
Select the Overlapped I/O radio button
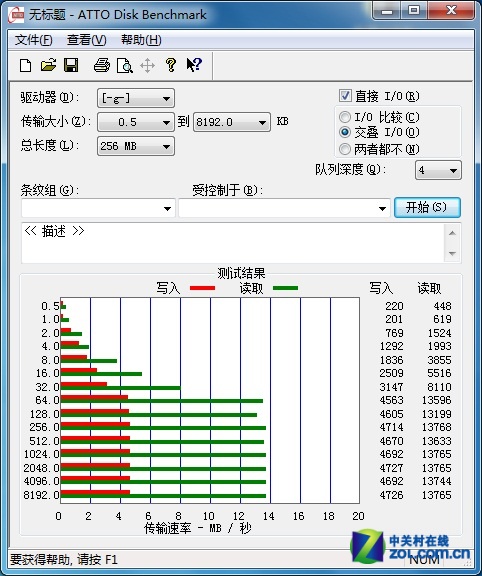pyautogui.click(x=345, y=132)
